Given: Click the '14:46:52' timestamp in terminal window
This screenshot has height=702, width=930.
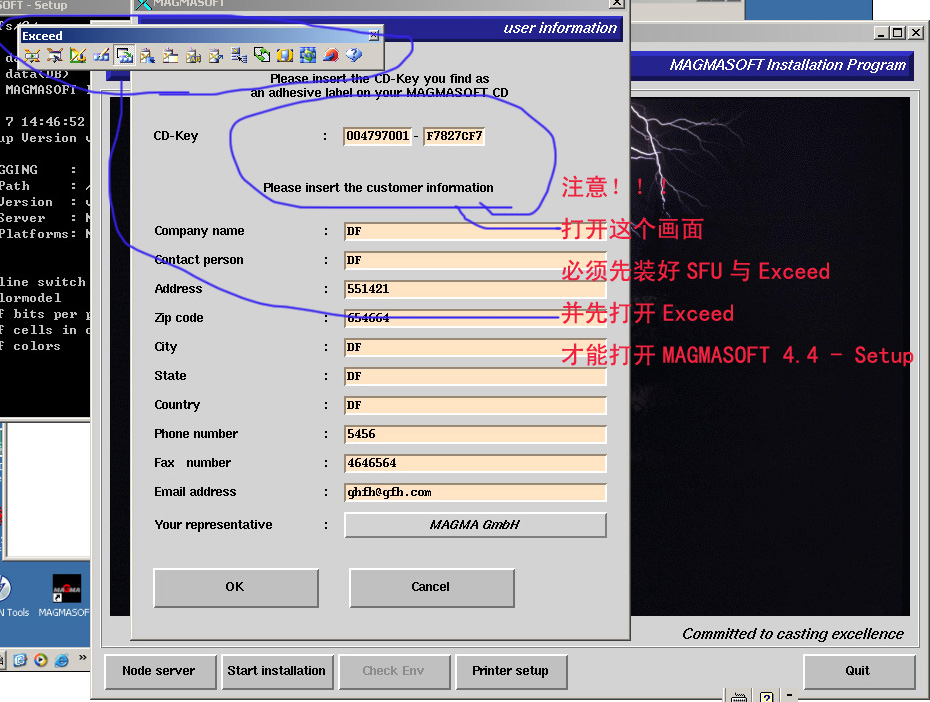Looking at the screenshot, I should pos(53,122).
